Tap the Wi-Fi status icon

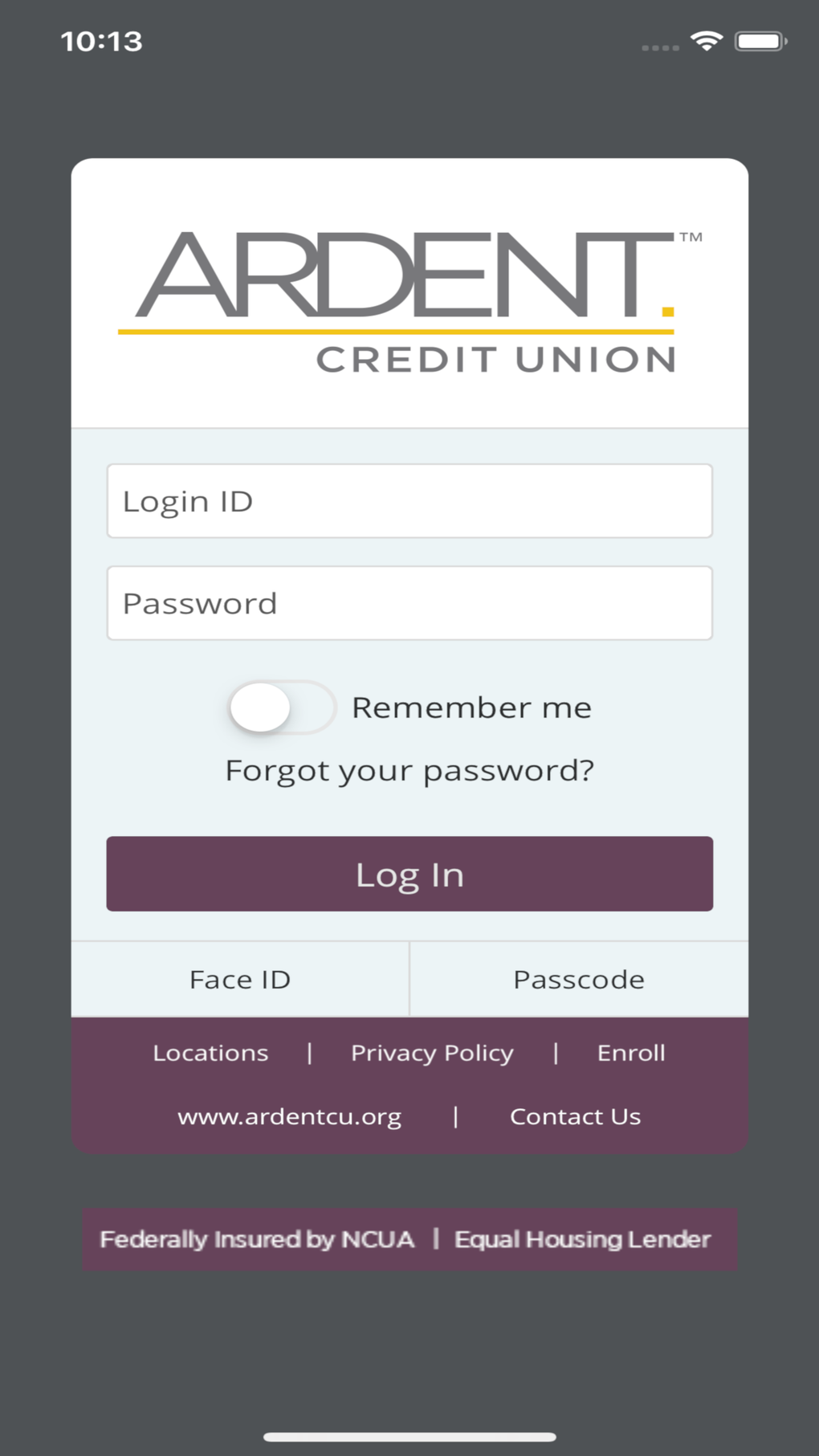[x=707, y=41]
